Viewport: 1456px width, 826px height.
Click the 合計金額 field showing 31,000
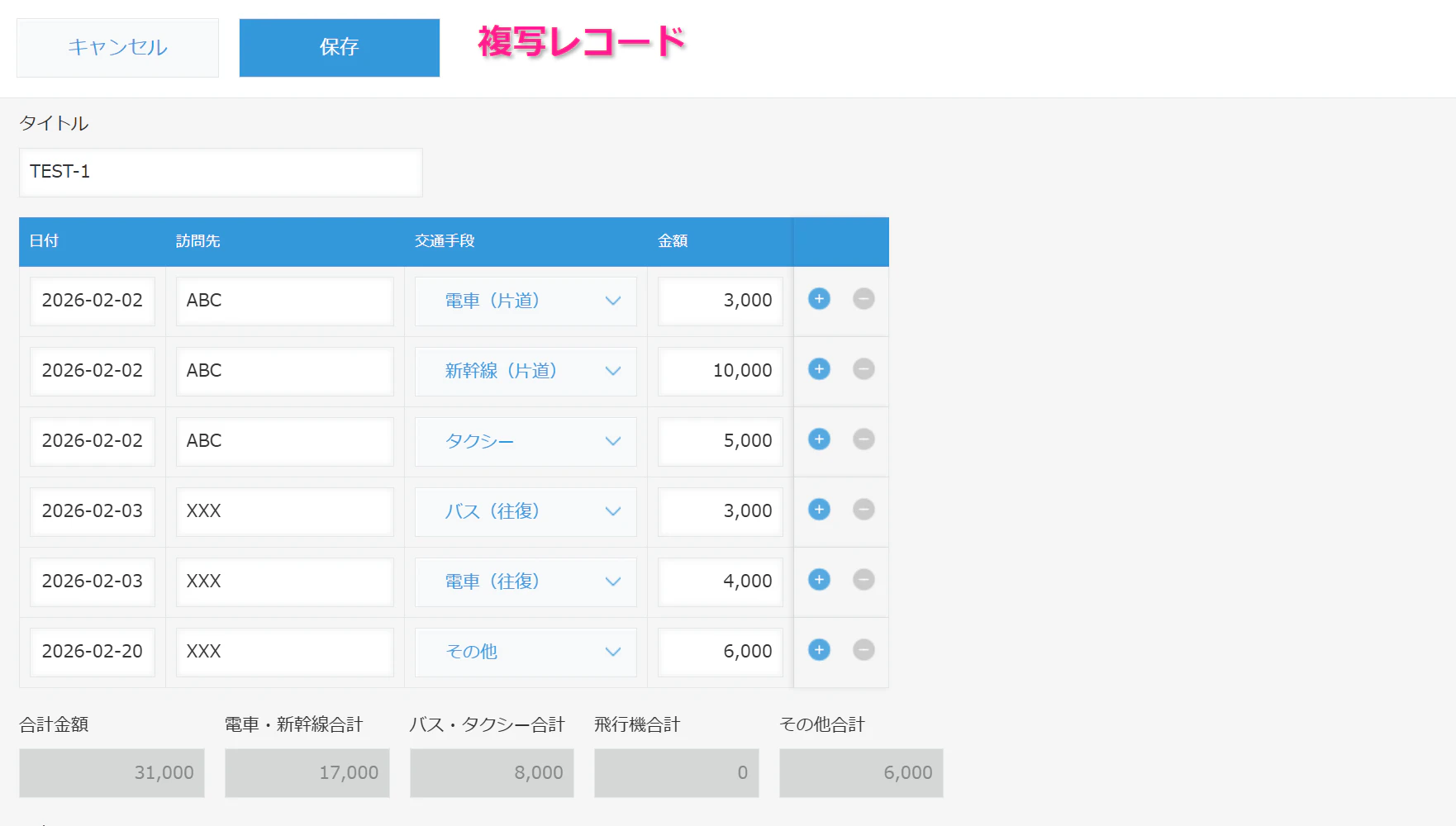click(112, 773)
